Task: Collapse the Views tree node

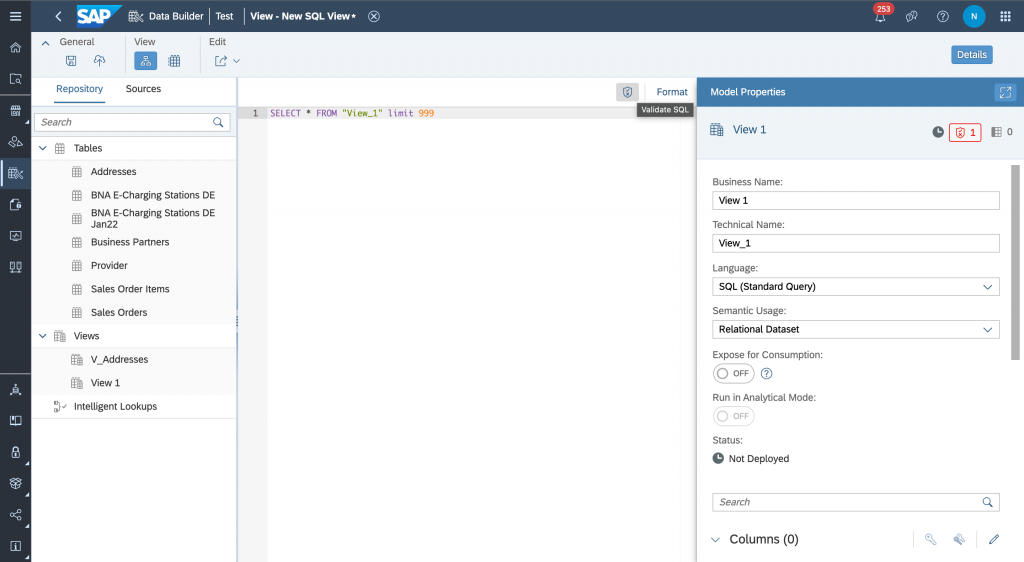Action: tap(43, 336)
